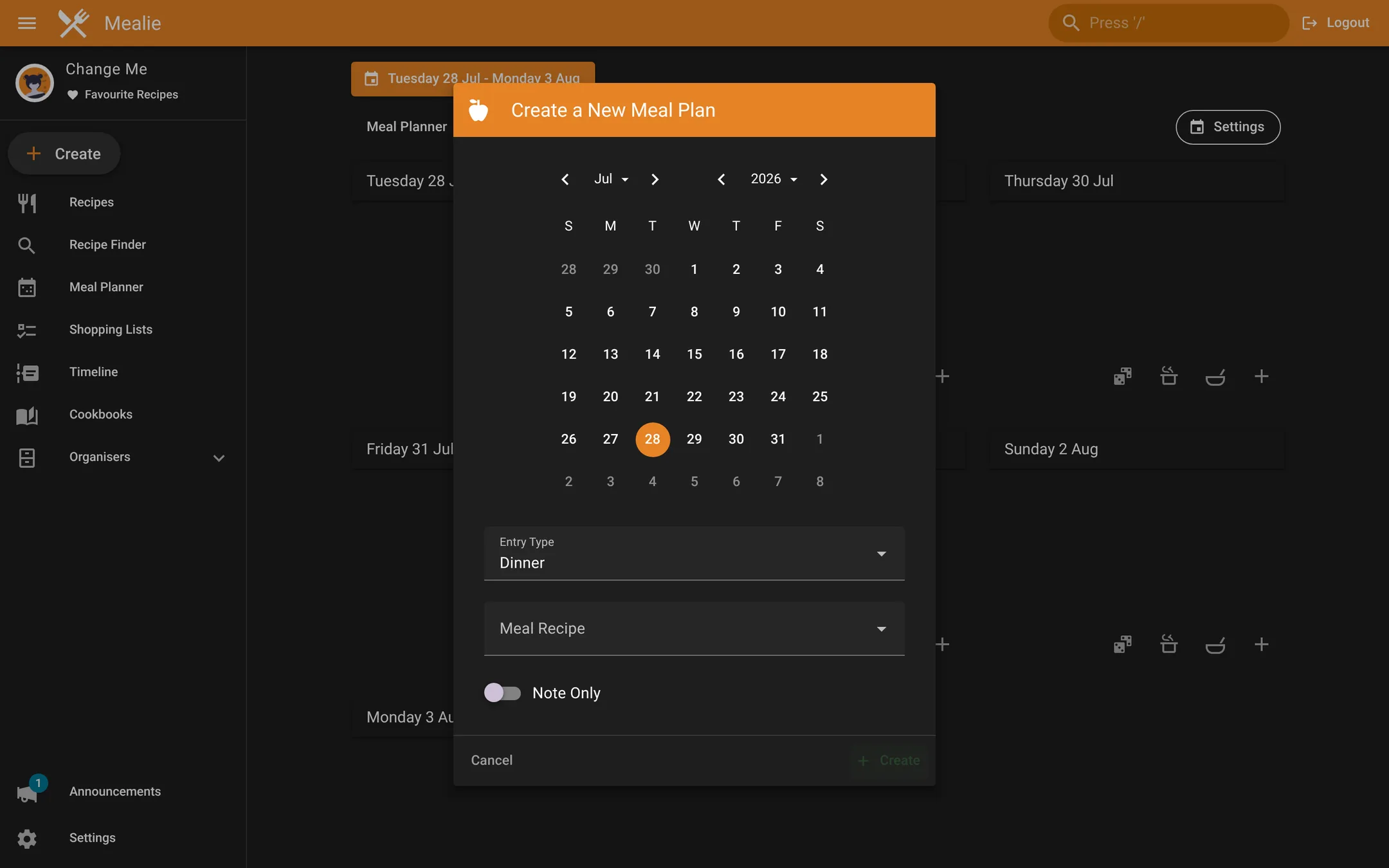Click the user avatar picture
Viewport: 1389px width, 868px height.
[35, 83]
